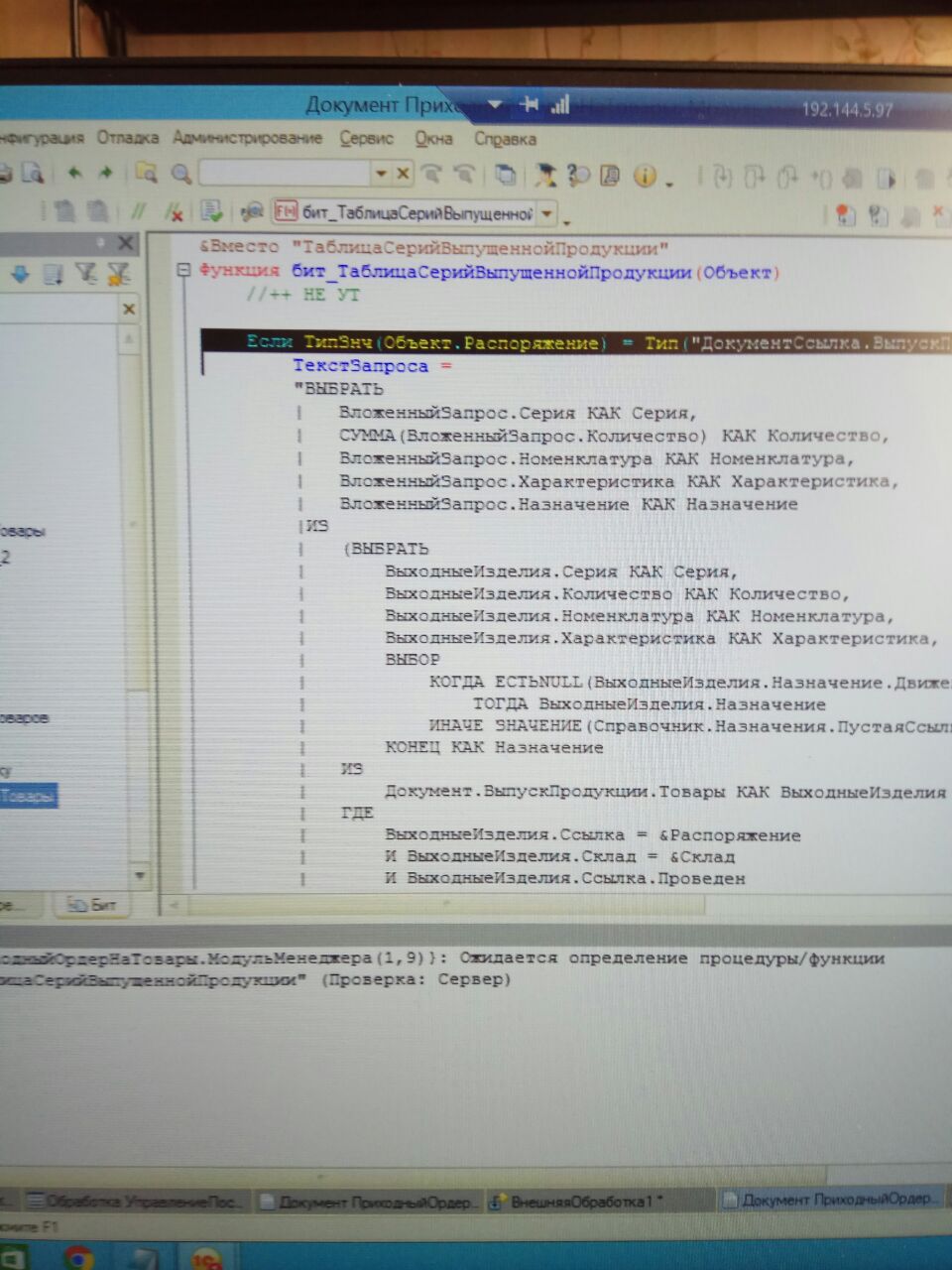Click the list settings icon in left panel

54,274
